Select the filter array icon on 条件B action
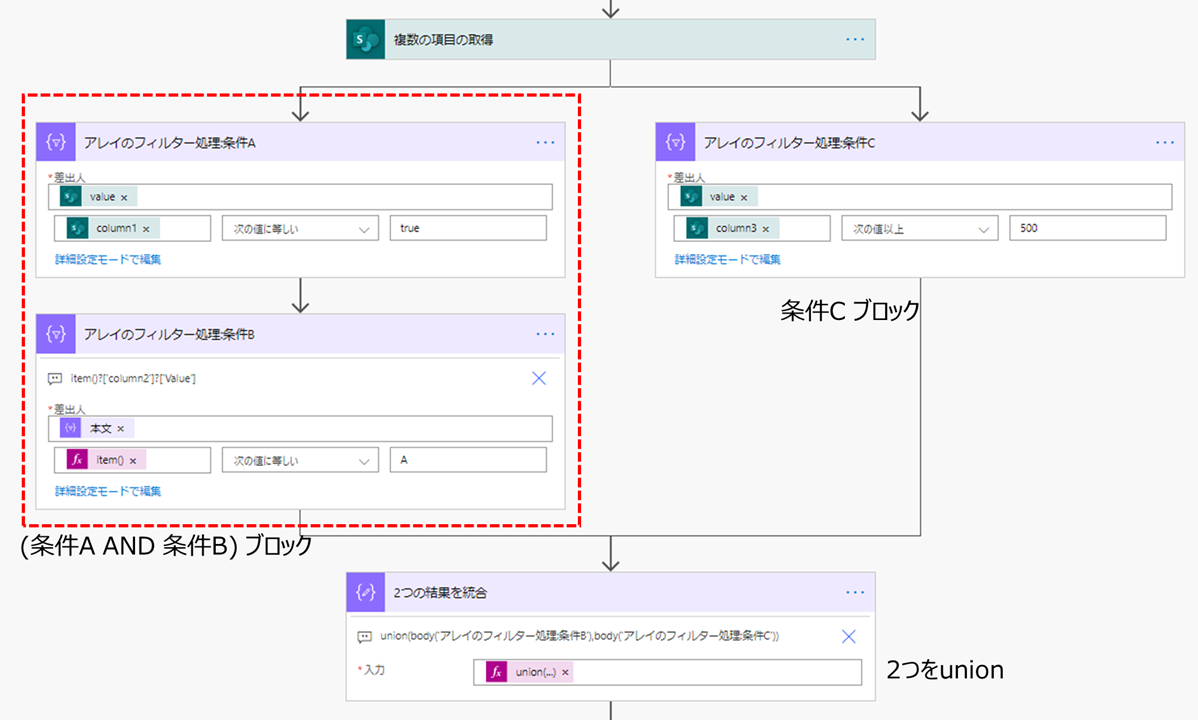 point(56,334)
